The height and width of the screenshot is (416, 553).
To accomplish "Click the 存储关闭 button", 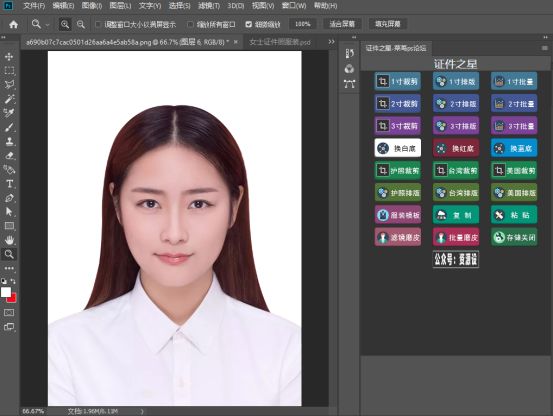I will [x=514, y=237].
